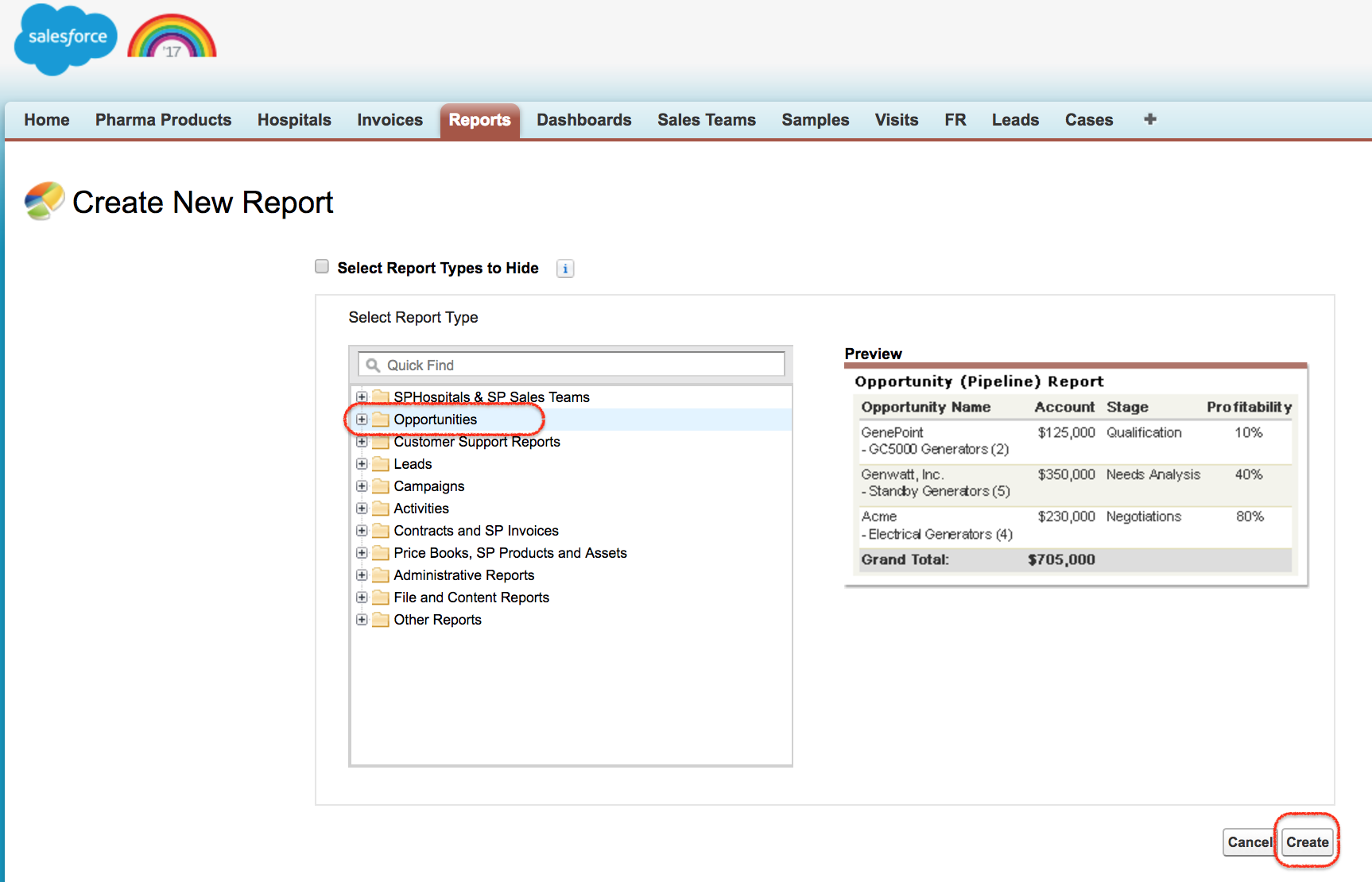This screenshot has height=882, width=1372.
Task: Open the Dashboards tab
Action: pyautogui.click(x=584, y=120)
